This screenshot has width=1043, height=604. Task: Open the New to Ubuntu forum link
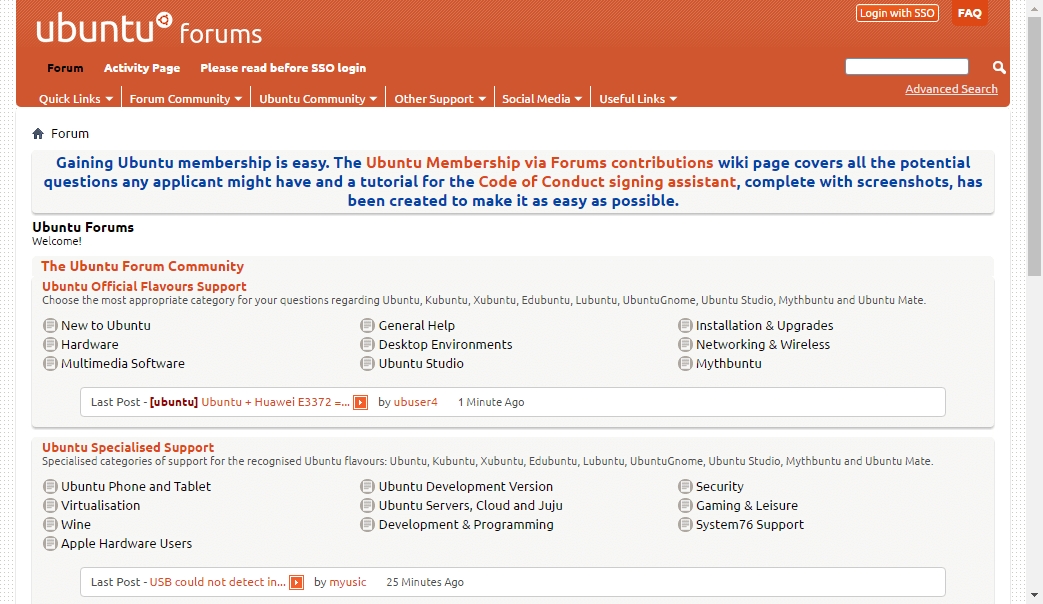click(106, 325)
